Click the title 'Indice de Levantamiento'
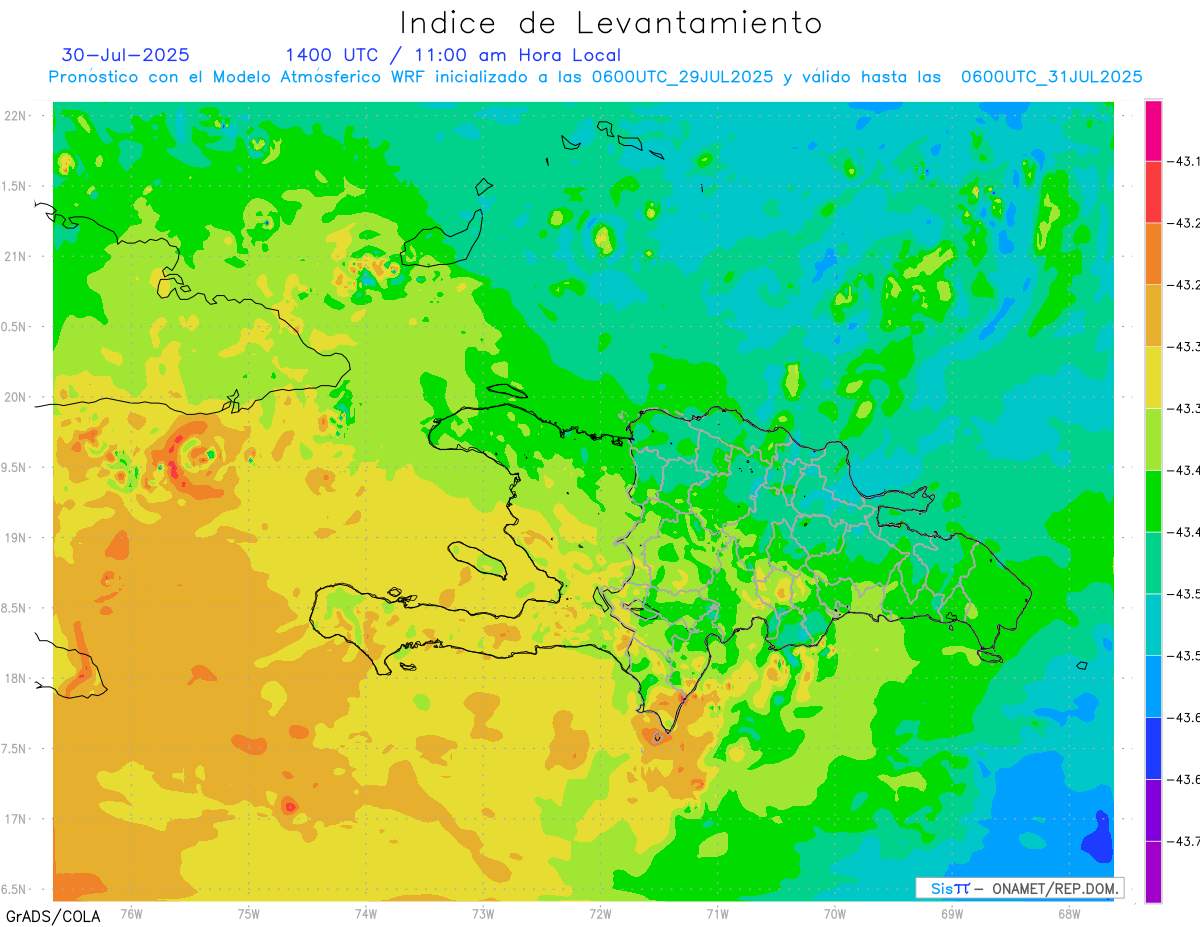Image resolution: width=1200 pixels, height=927 pixels. 611,22
